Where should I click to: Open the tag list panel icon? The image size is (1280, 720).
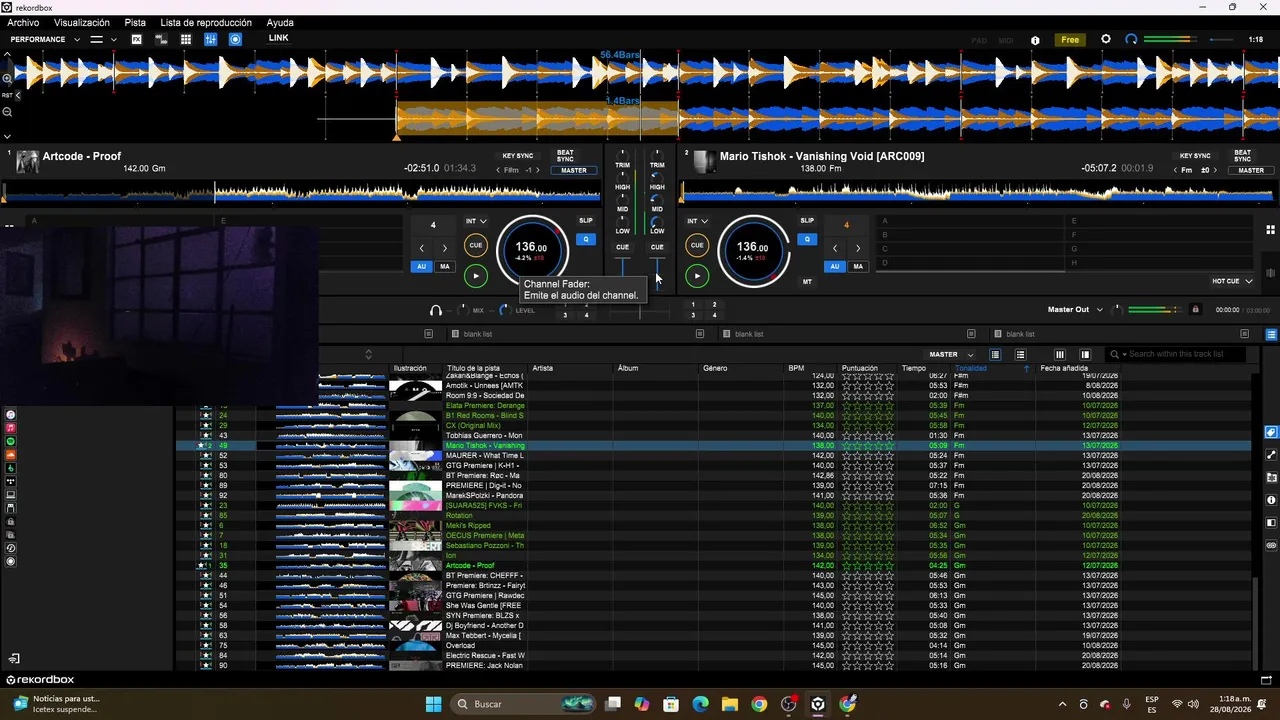tap(1271, 432)
